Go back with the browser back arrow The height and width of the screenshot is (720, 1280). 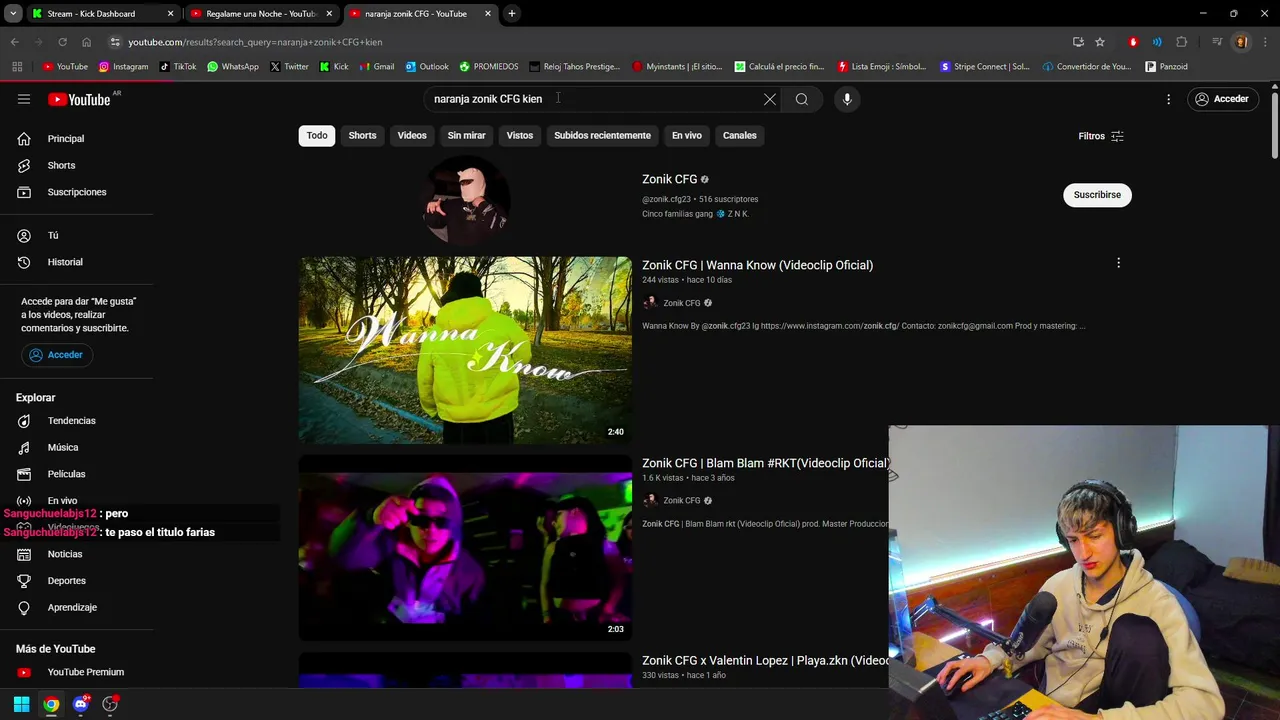[x=14, y=42]
